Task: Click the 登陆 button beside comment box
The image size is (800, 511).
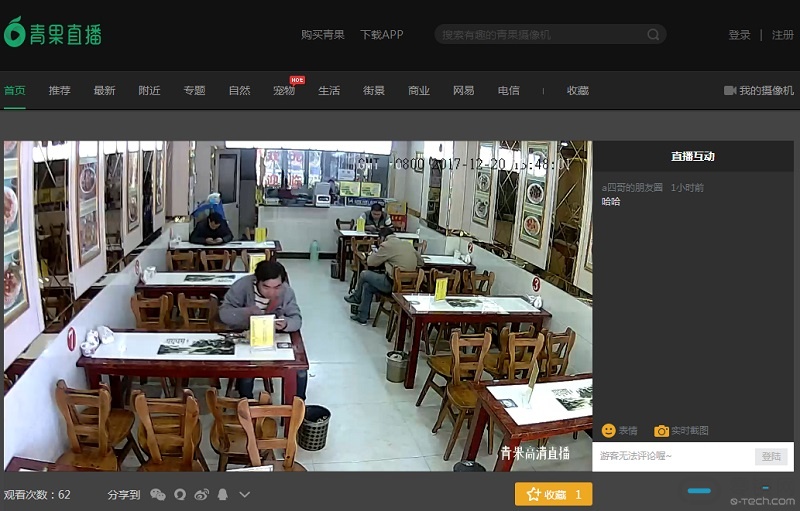Action: point(771,456)
